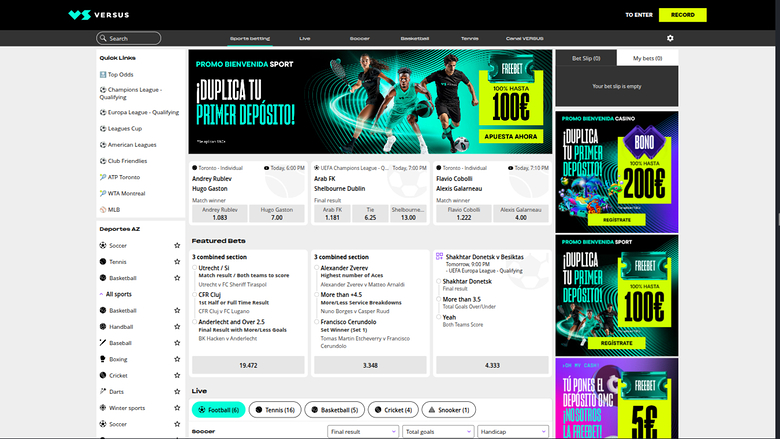This screenshot has width=780, height=439.
Task: Open the settings gear icon
Action: (x=670, y=38)
